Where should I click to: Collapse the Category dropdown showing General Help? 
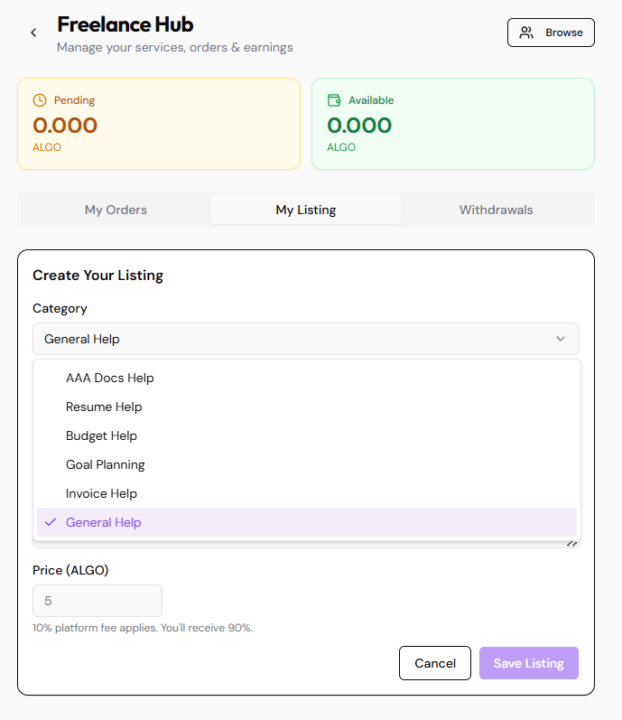pos(306,339)
